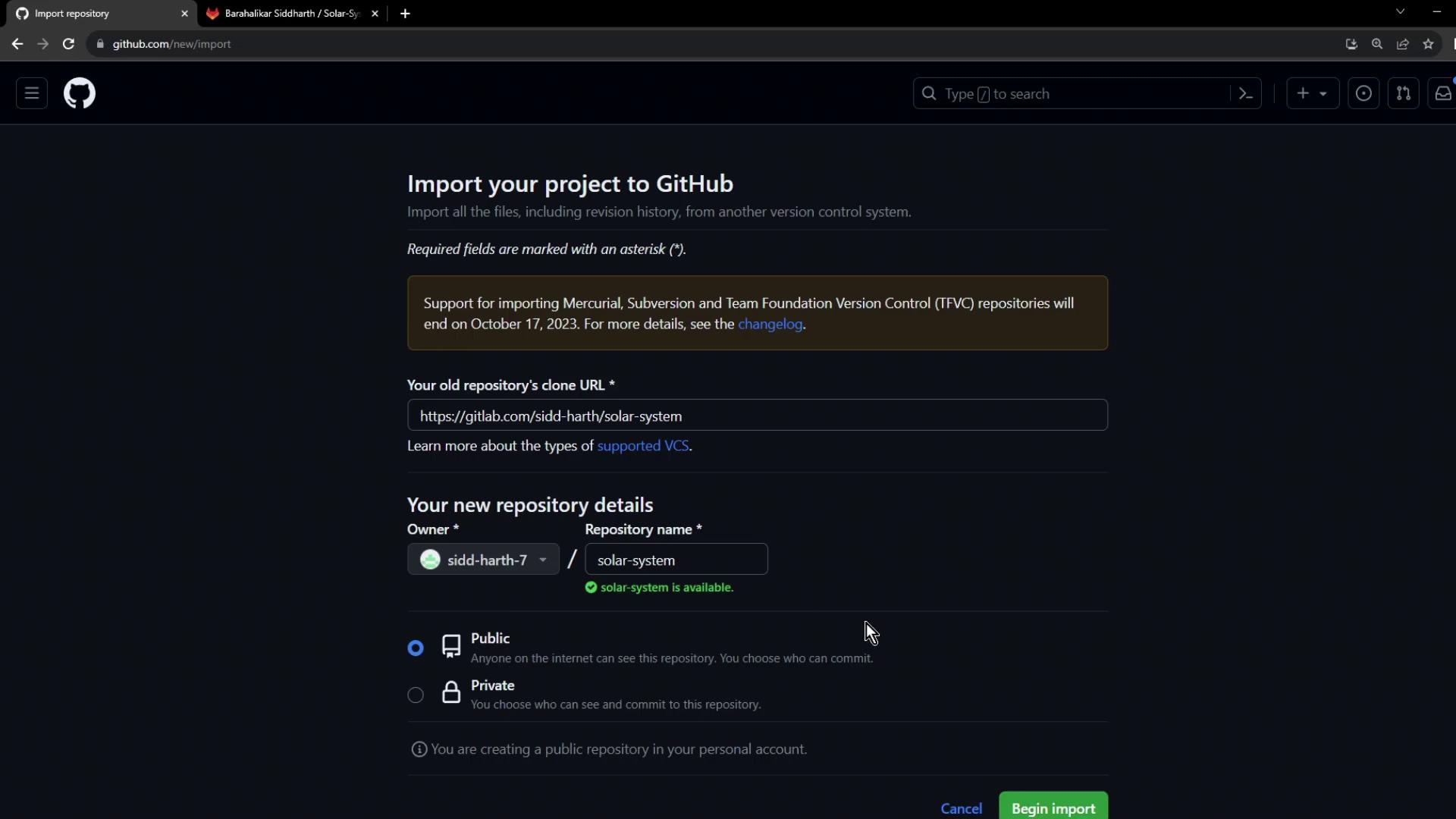Image resolution: width=1456 pixels, height=819 pixels.
Task: Open the GitHub hamburger navigation menu
Action: (32, 93)
